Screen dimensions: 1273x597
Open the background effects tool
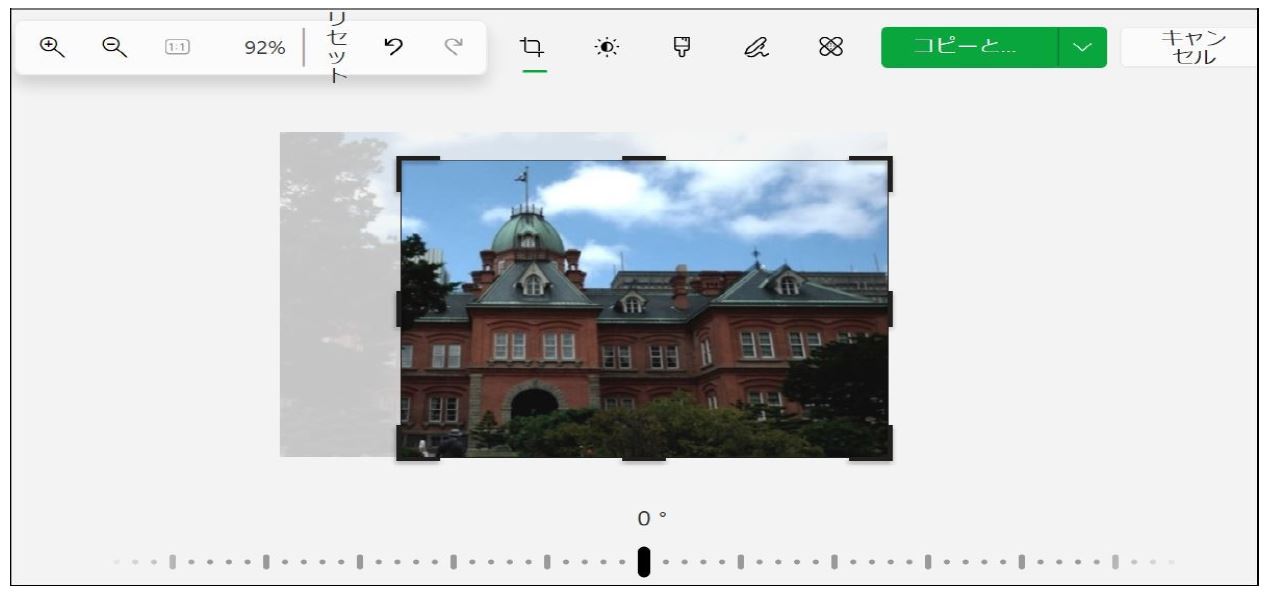(831, 47)
